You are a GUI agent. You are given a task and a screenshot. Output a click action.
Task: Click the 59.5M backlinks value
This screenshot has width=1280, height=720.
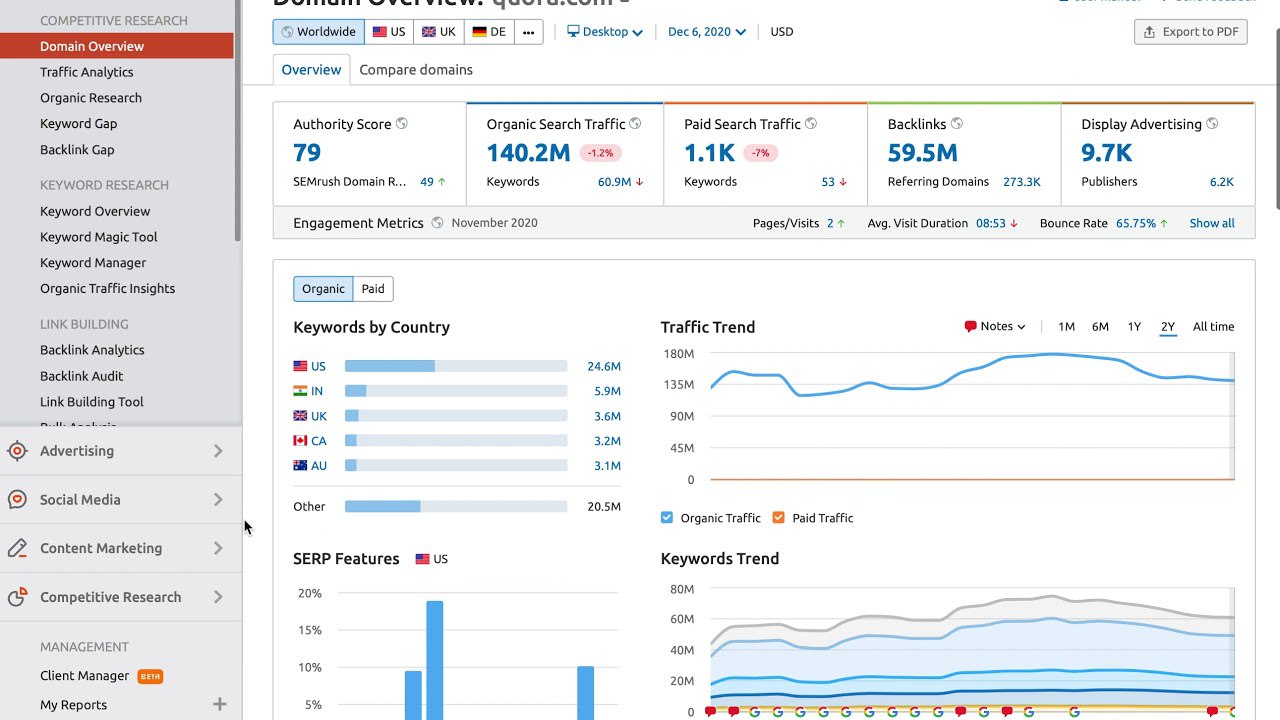click(x=922, y=153)
